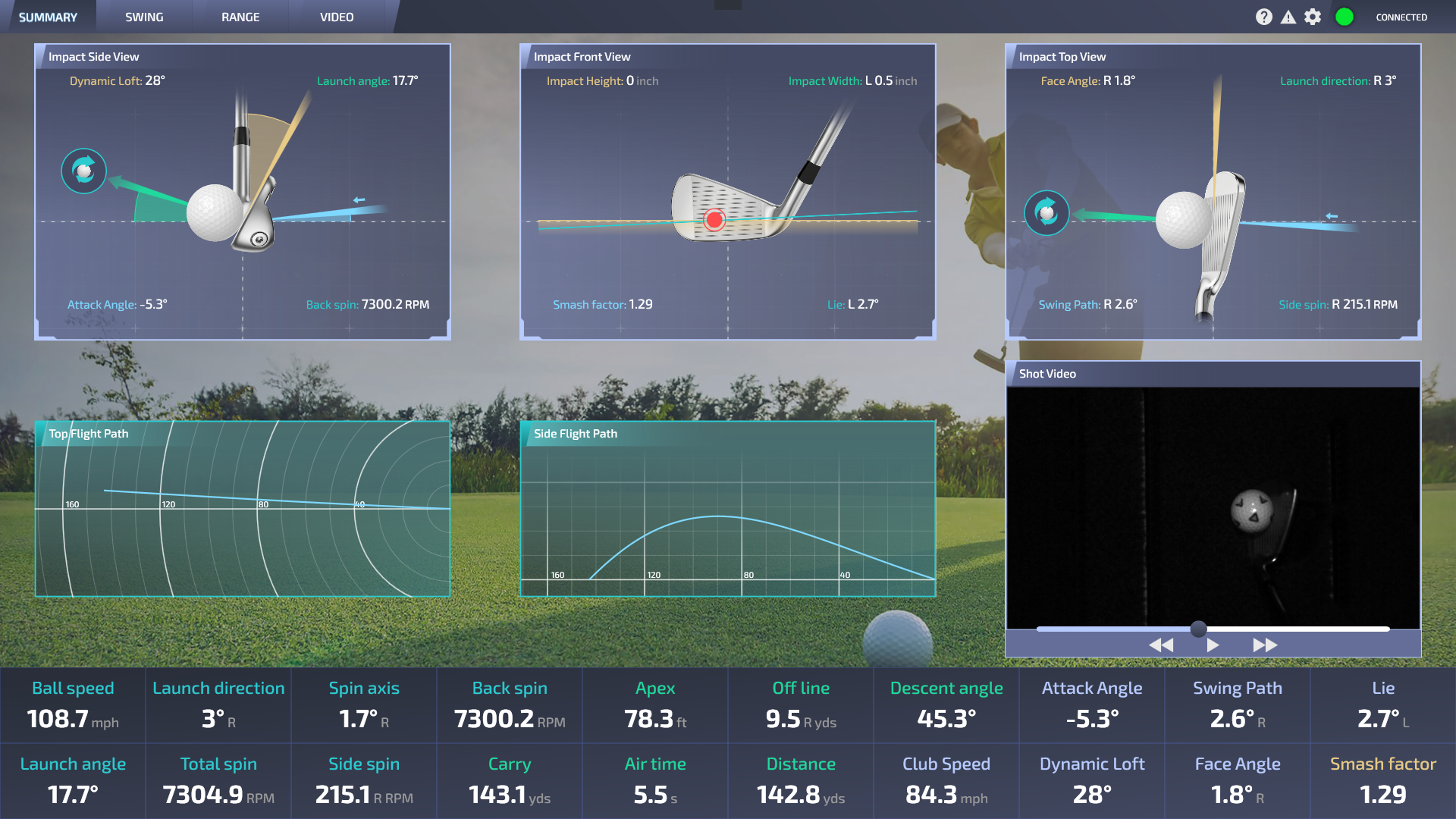Select the Ball speed metric tile
The height and width of the screenshot is (819, 1456).
click(73, 705)
